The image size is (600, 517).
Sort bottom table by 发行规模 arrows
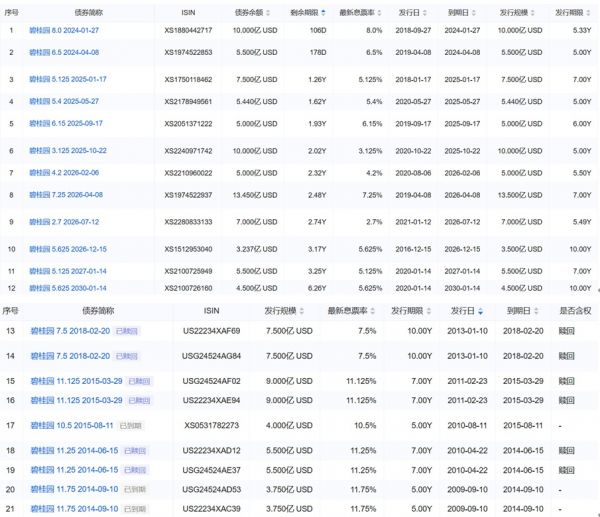click(302, 311)
